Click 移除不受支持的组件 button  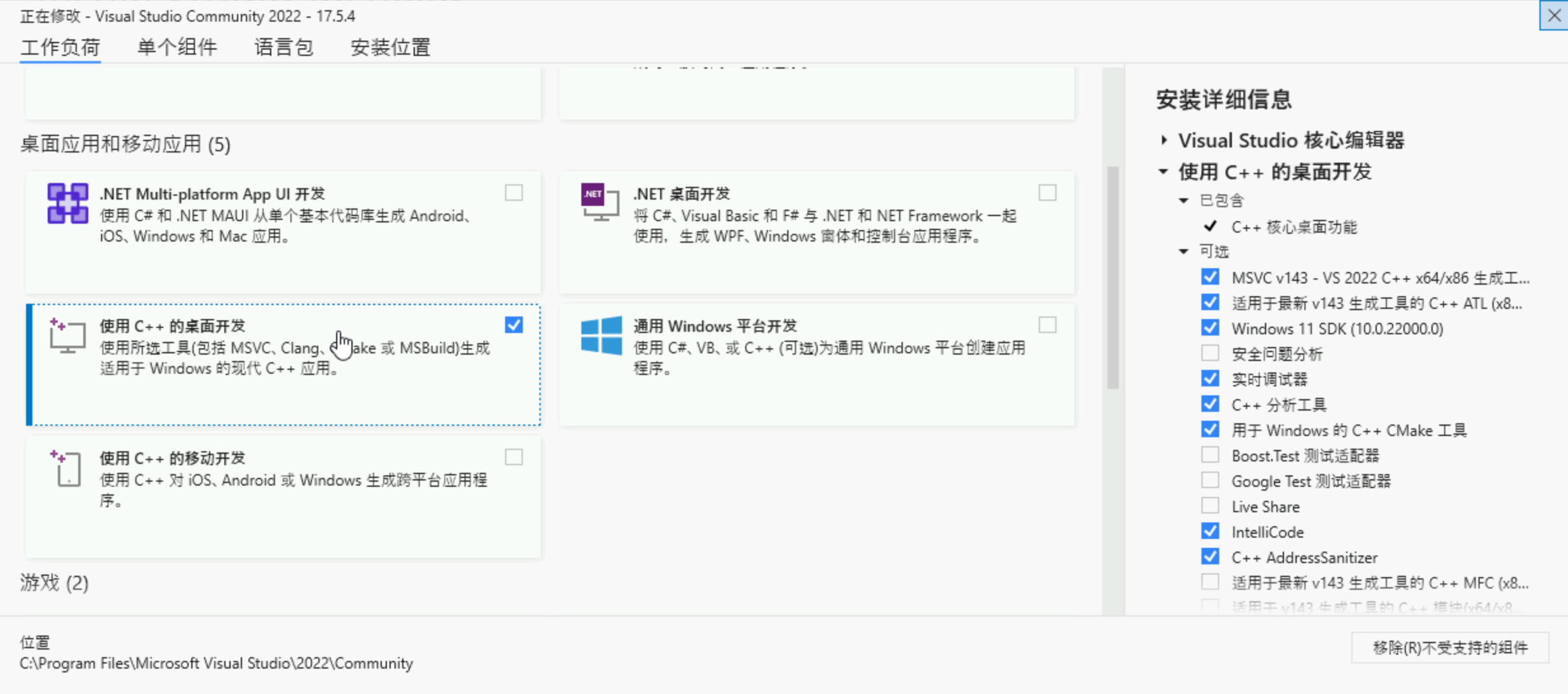(1450, 648)
